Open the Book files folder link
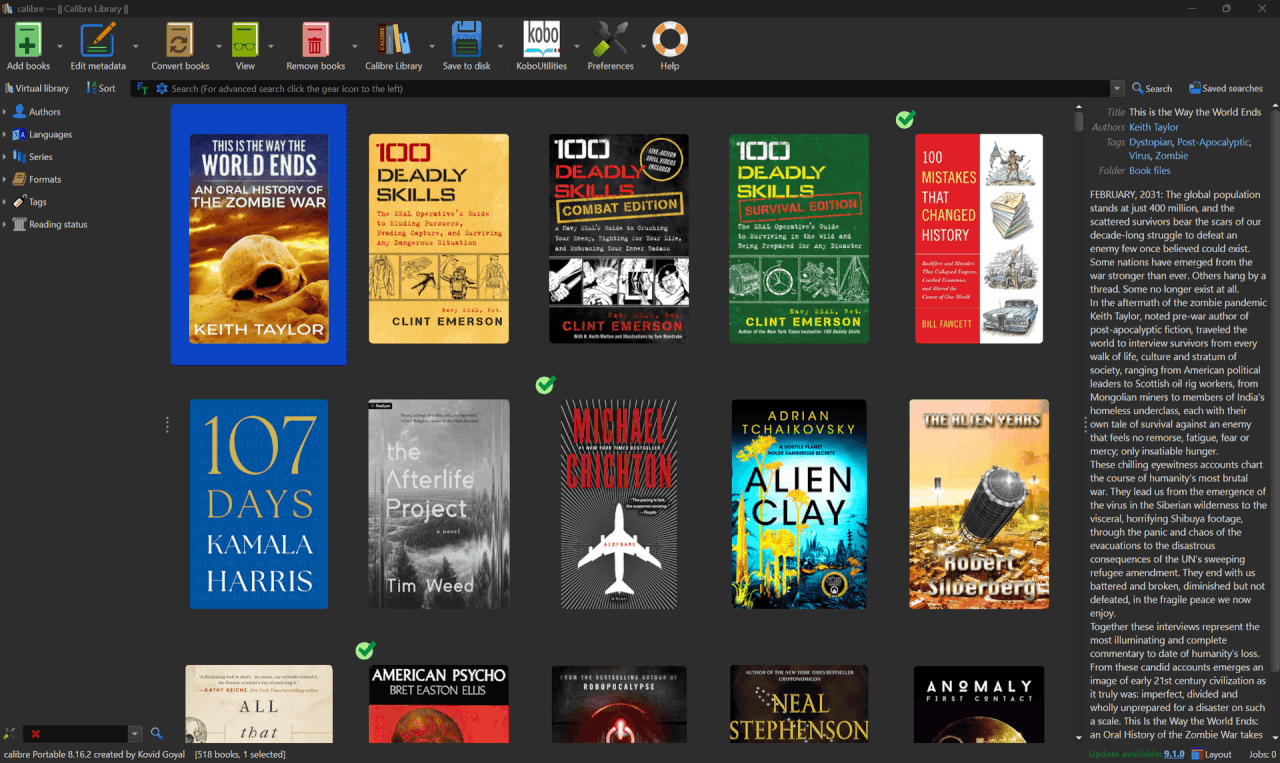 pyautogui.click(x=1150, y=171)
